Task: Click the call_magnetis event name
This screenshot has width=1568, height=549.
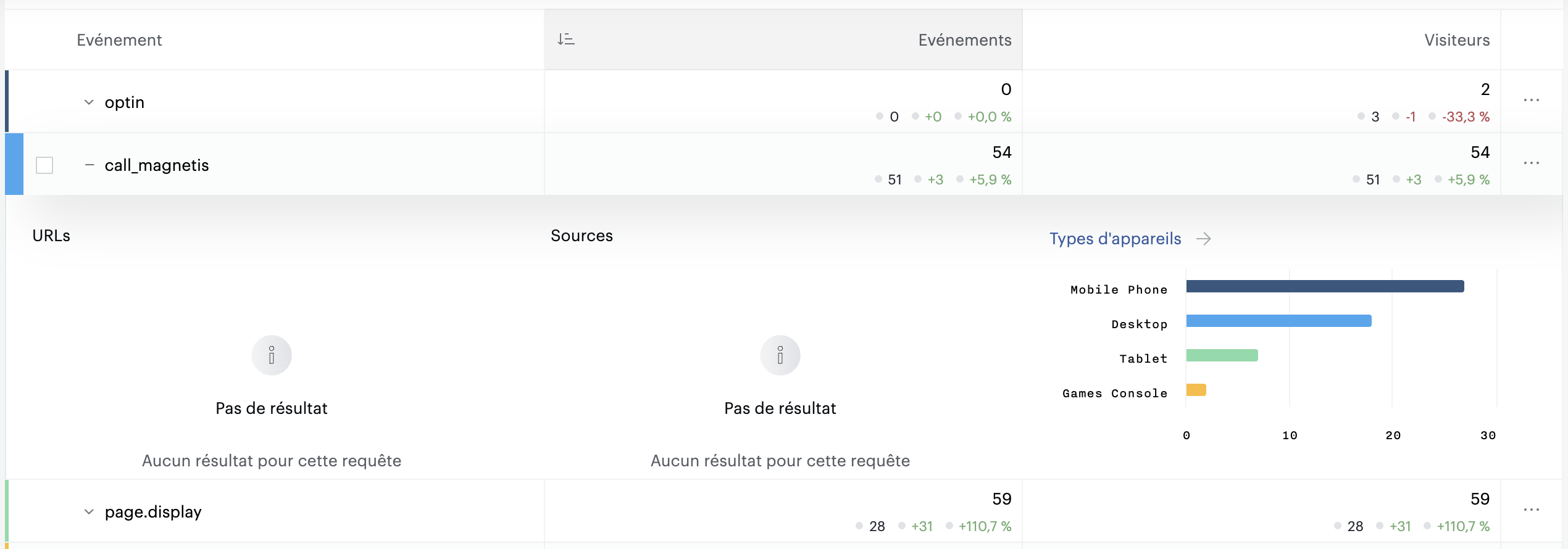Action: click(x=157, y=165)
